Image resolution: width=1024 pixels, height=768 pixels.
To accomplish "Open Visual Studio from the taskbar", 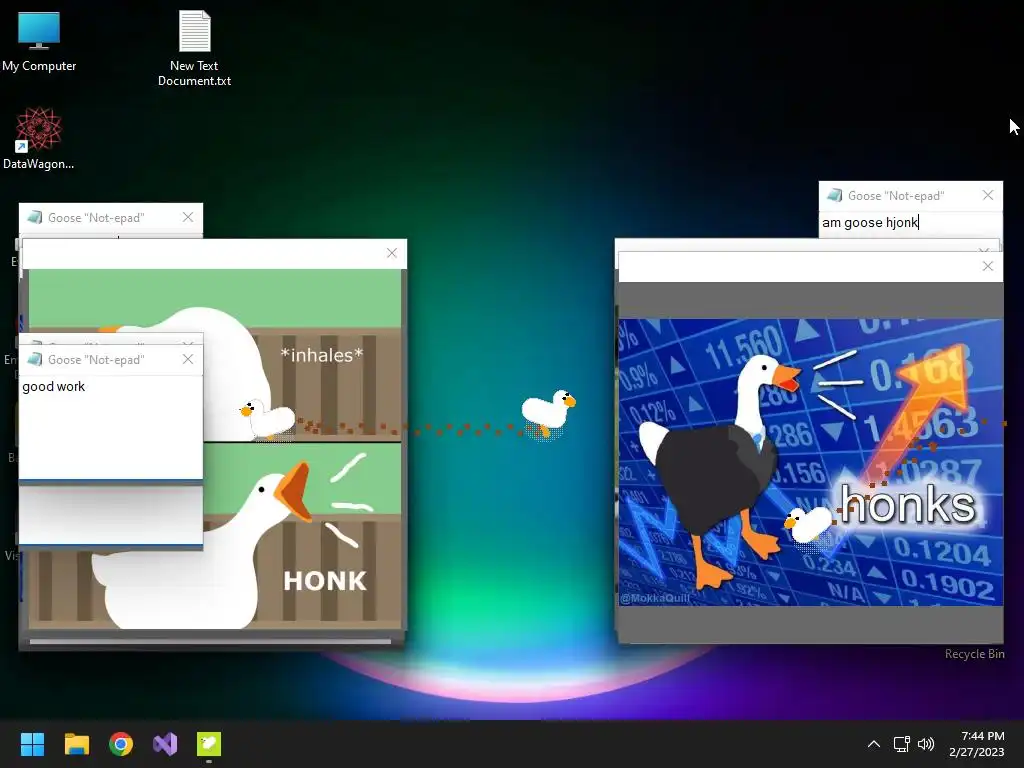I will tap(165, 744).
